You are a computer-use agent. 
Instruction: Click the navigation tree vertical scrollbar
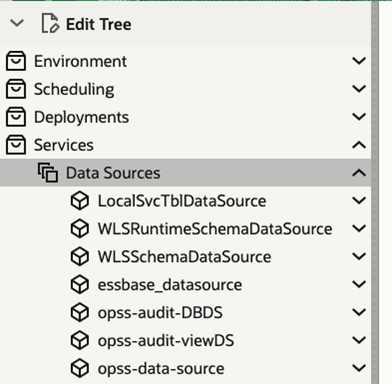(375, 192)
